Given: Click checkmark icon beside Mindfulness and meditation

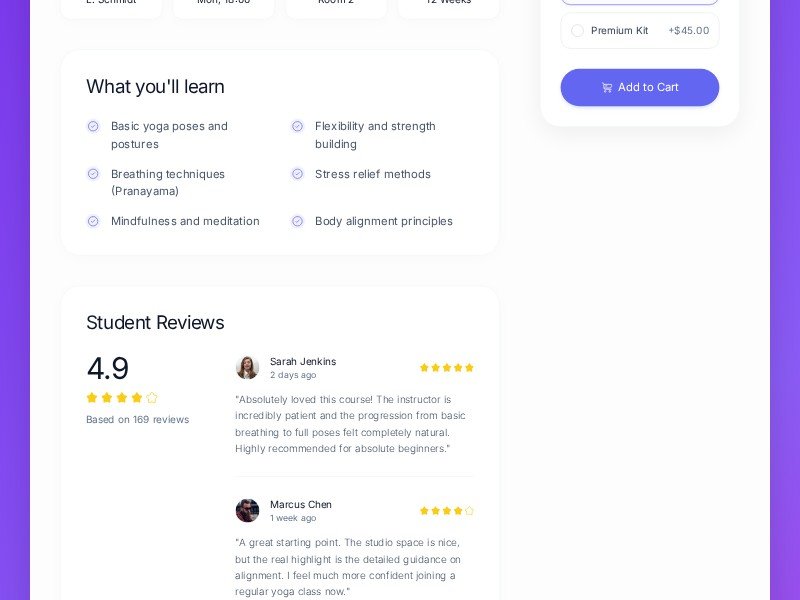Looking at the screenshot, I should click(93, 221).
